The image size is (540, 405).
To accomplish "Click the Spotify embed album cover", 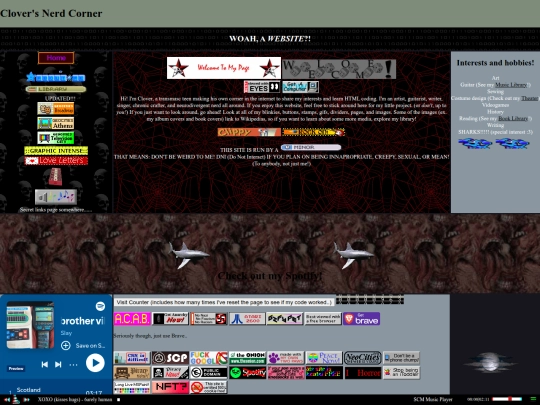I will [30, 325].
